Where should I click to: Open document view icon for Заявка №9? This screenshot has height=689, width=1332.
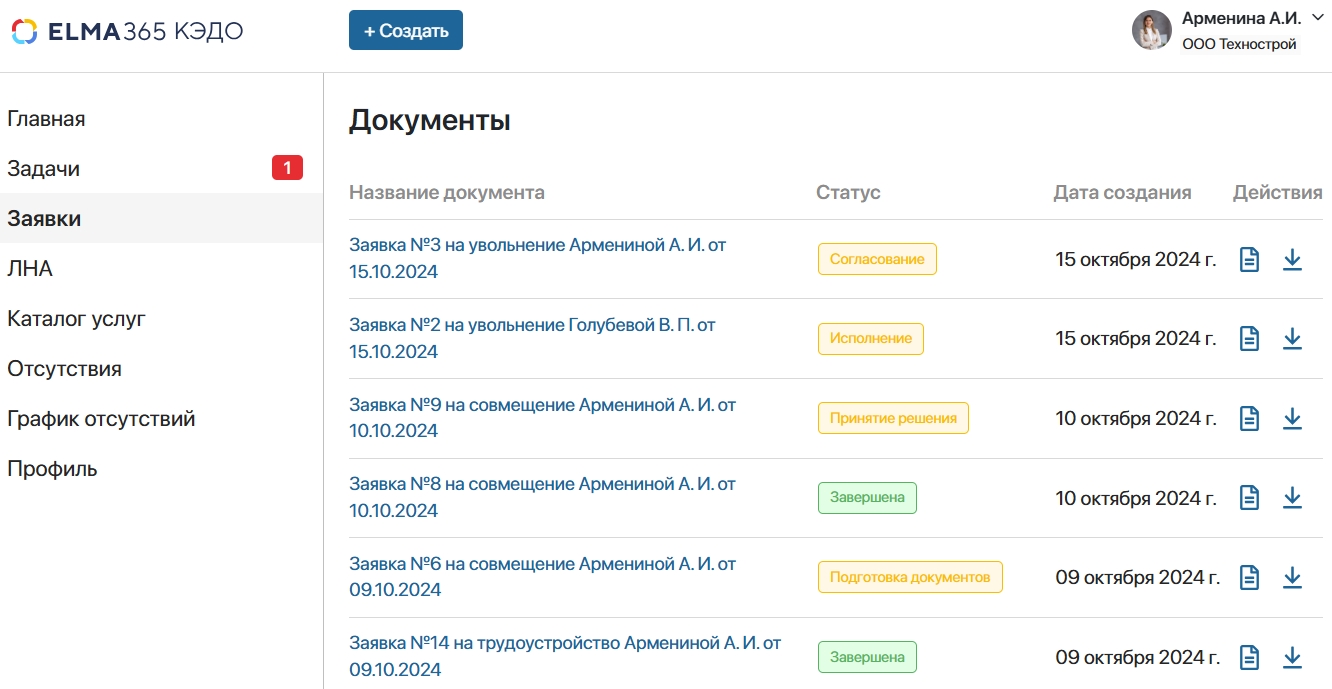click(x=1249, y=418)
